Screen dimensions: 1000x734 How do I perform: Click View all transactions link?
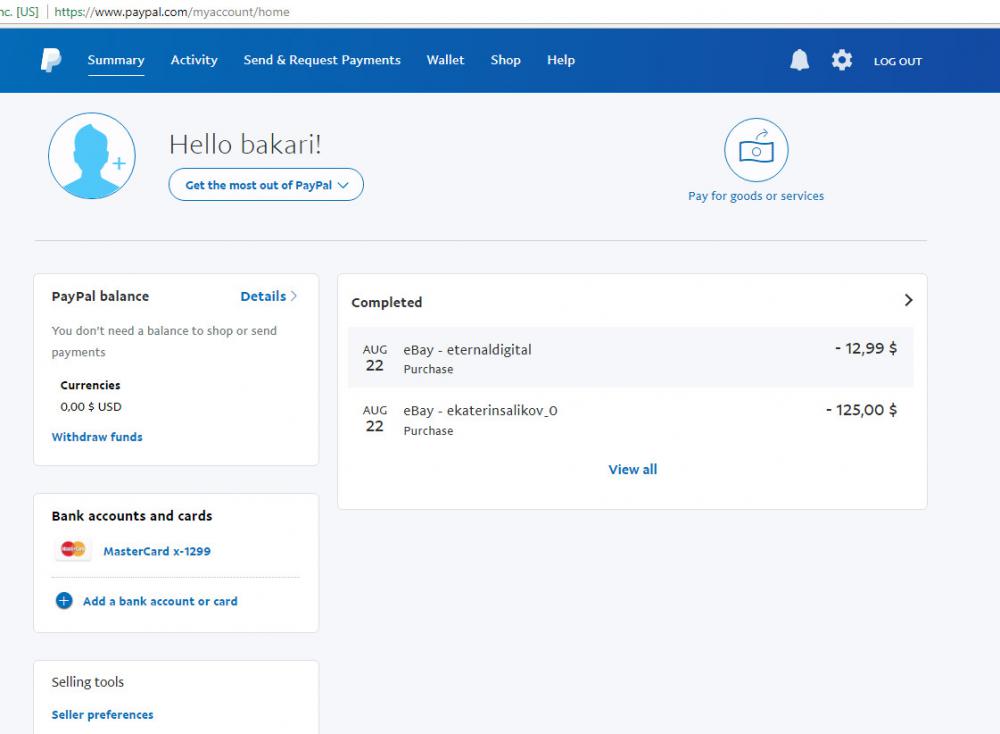coord(632,469)
